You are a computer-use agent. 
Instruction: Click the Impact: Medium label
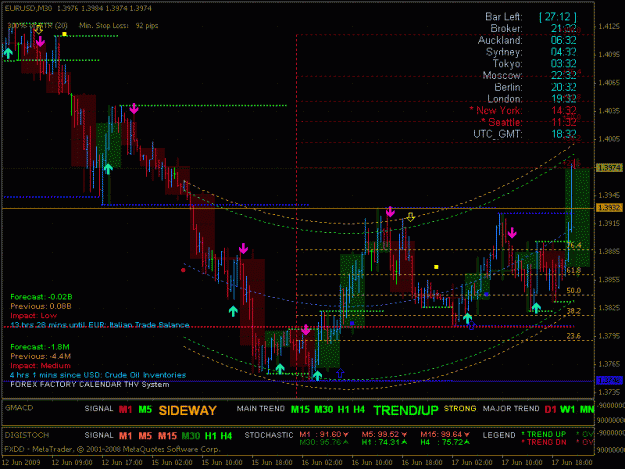tap(40, 365)
